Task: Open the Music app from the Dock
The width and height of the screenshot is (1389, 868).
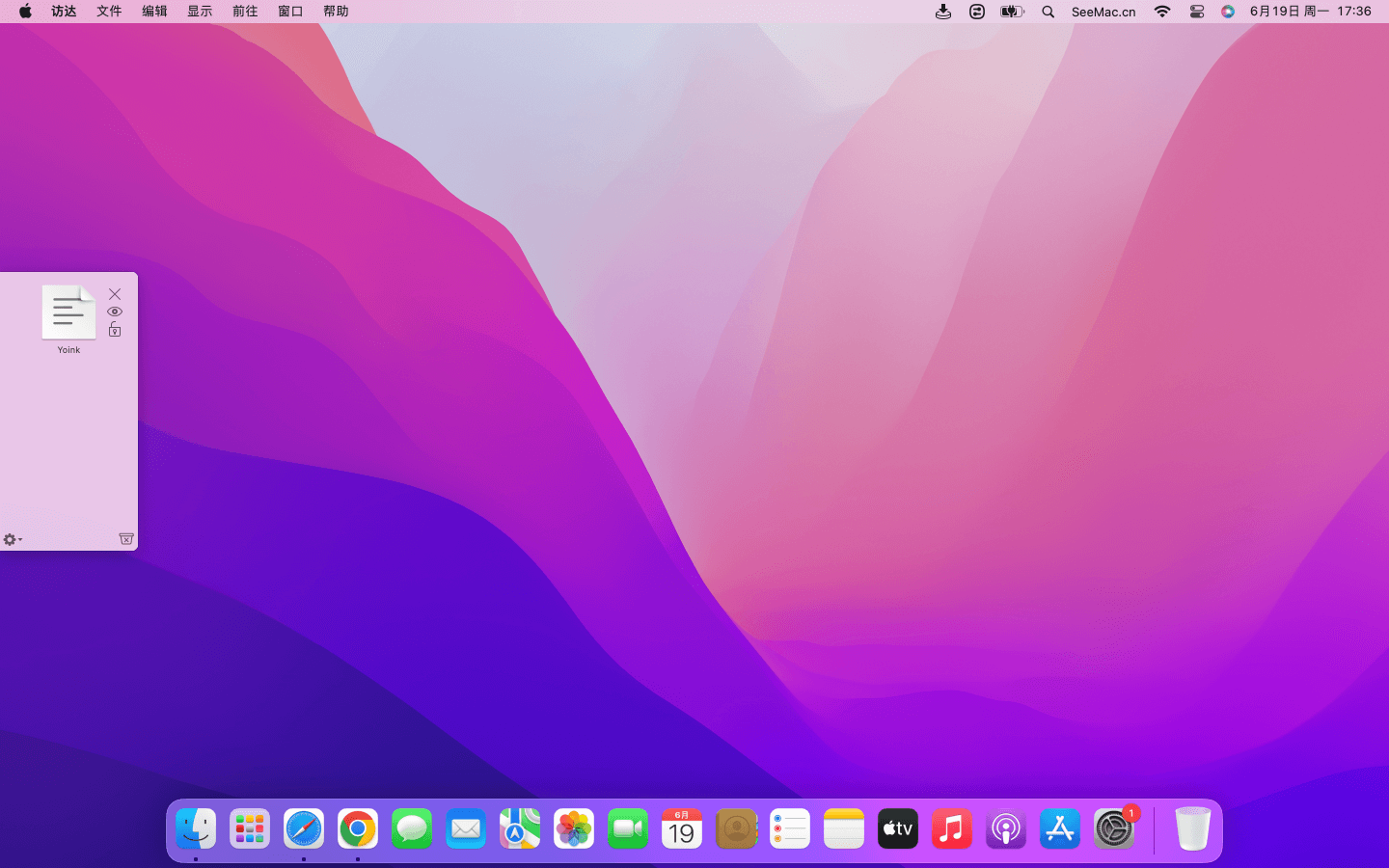Action: [x=952, y=829]
